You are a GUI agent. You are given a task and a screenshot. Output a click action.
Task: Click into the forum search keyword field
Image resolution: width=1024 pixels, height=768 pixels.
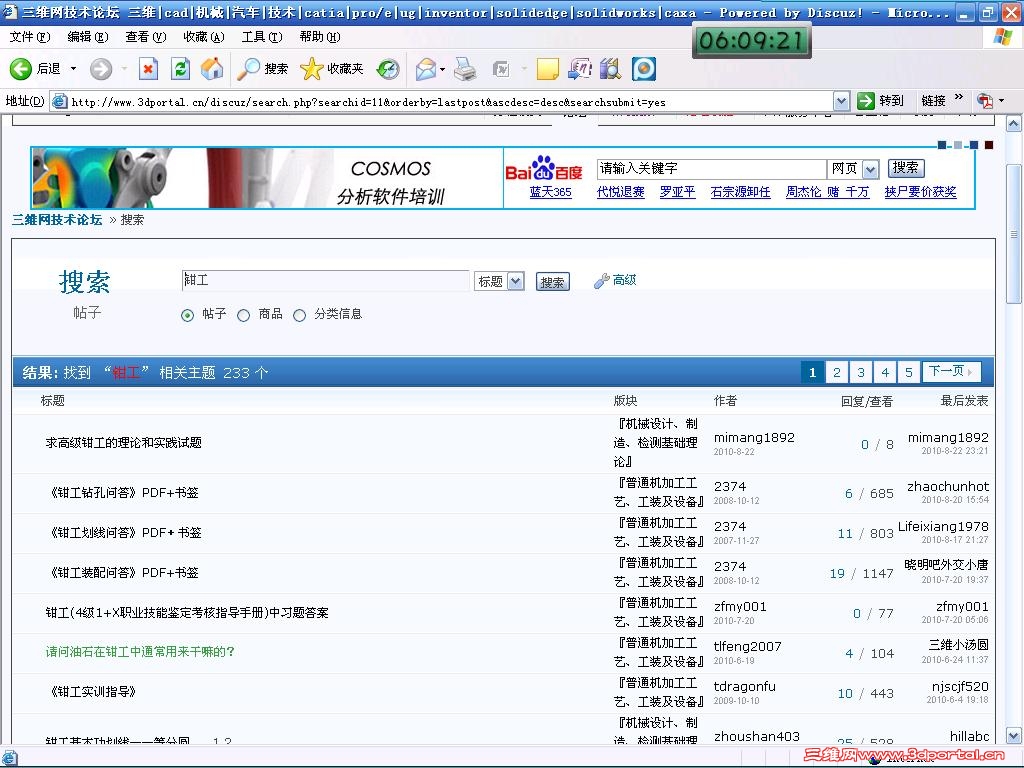(x=325, y=281)
